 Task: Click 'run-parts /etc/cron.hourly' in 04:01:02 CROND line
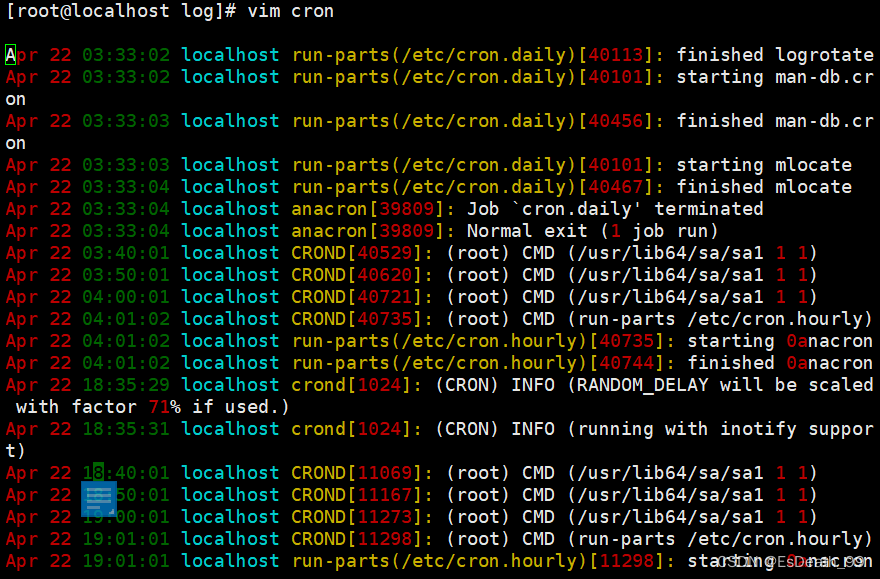(x=720, y=319)
